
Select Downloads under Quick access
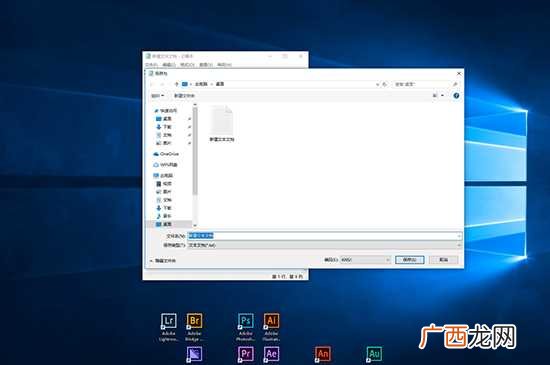(164, 127)
